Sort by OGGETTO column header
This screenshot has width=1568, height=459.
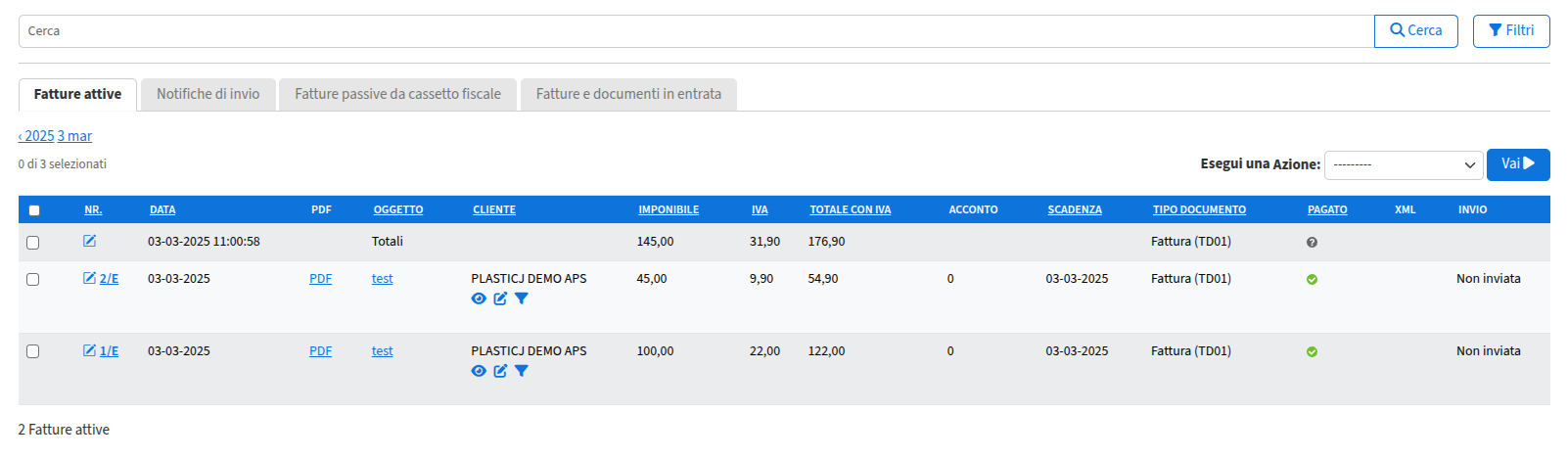[x=398, y=209]
